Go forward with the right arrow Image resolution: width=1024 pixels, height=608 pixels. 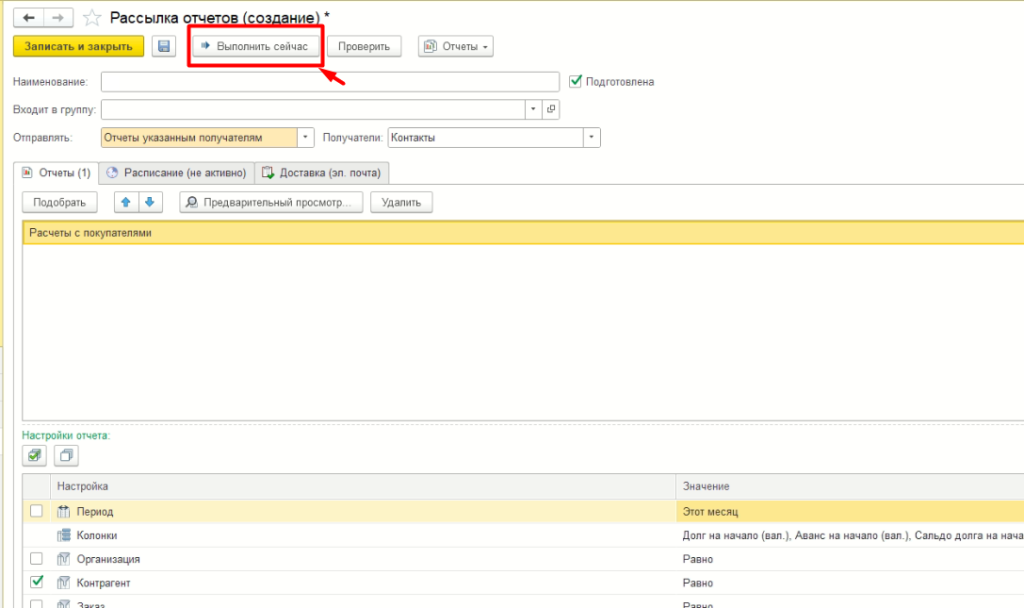tap(58, 18)
